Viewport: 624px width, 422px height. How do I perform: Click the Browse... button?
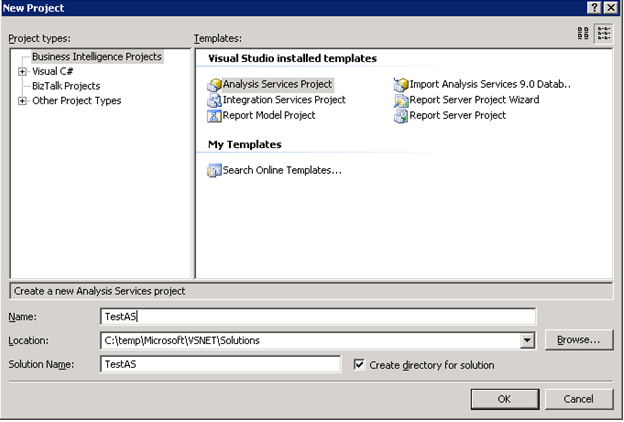(579, 340)
